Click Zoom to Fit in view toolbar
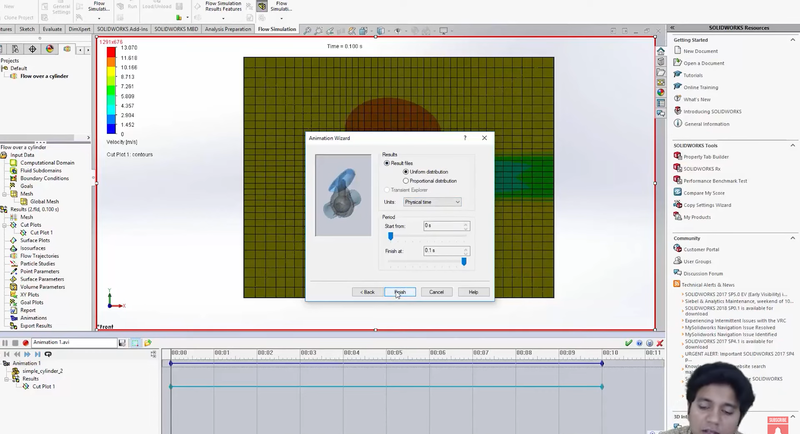Screen dimensions: 800x434 307,31
